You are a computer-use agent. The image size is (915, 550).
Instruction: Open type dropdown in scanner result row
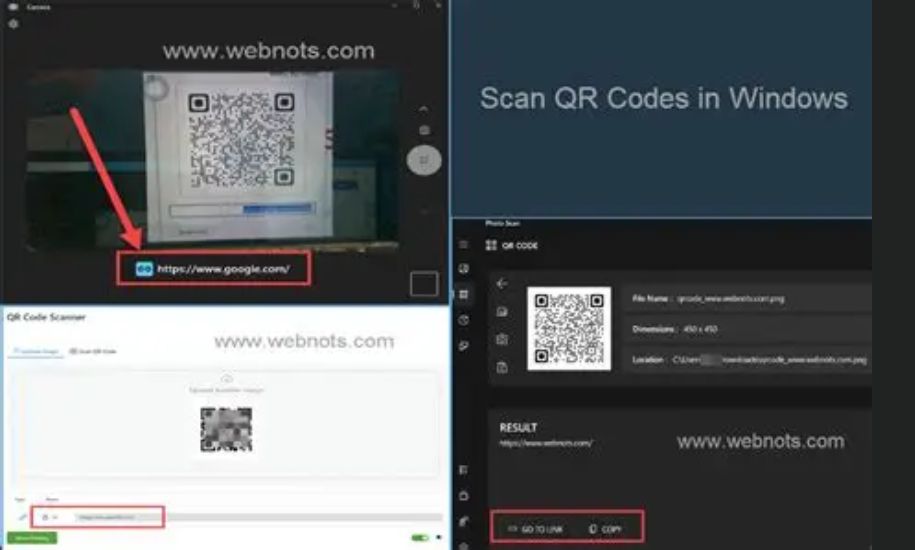pyautogui.click(x=50, y=517)
